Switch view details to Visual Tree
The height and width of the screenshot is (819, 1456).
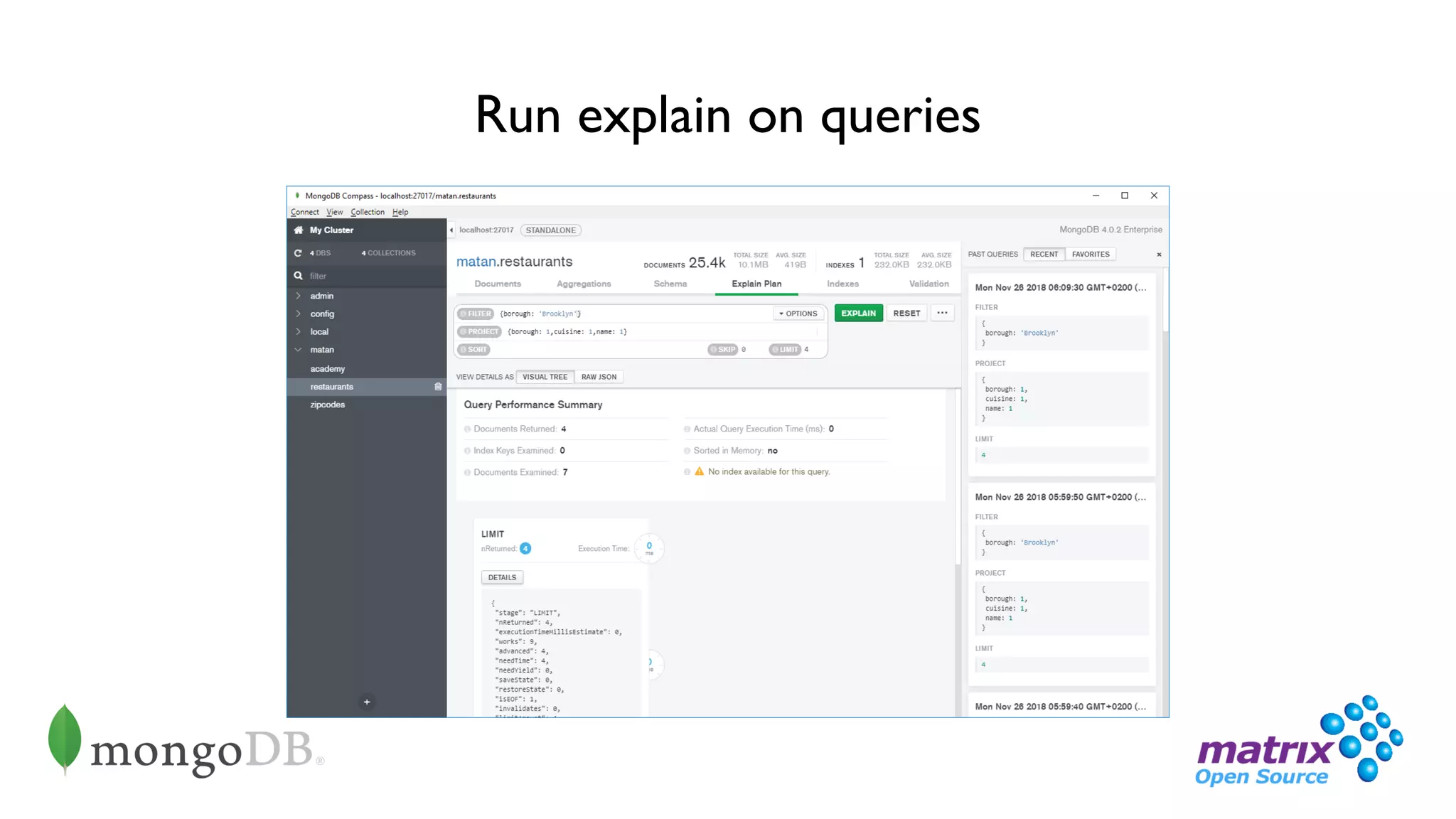tap(545, 377)
